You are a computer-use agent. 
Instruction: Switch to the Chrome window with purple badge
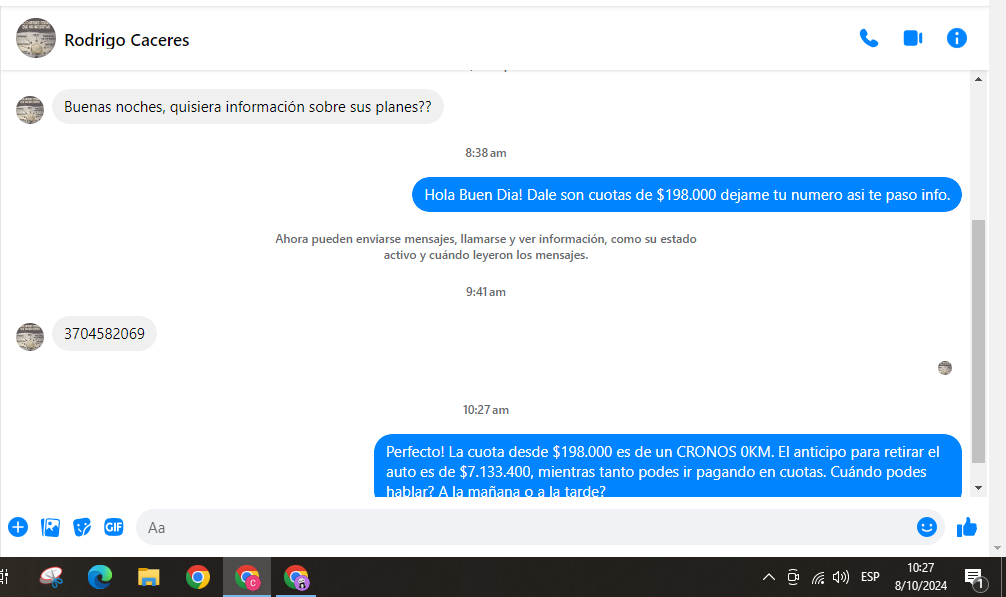tap(296, 577)
